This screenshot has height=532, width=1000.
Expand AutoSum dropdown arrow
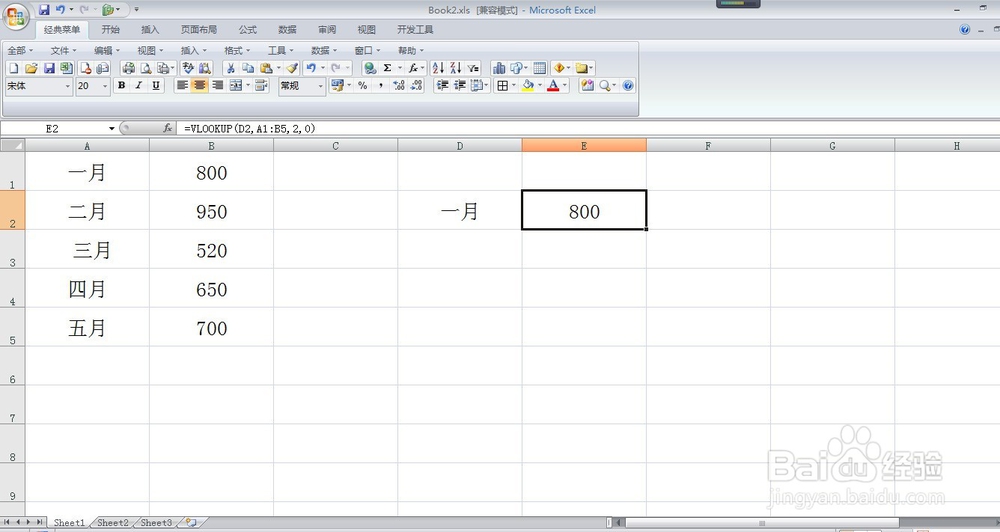point(400,68)
